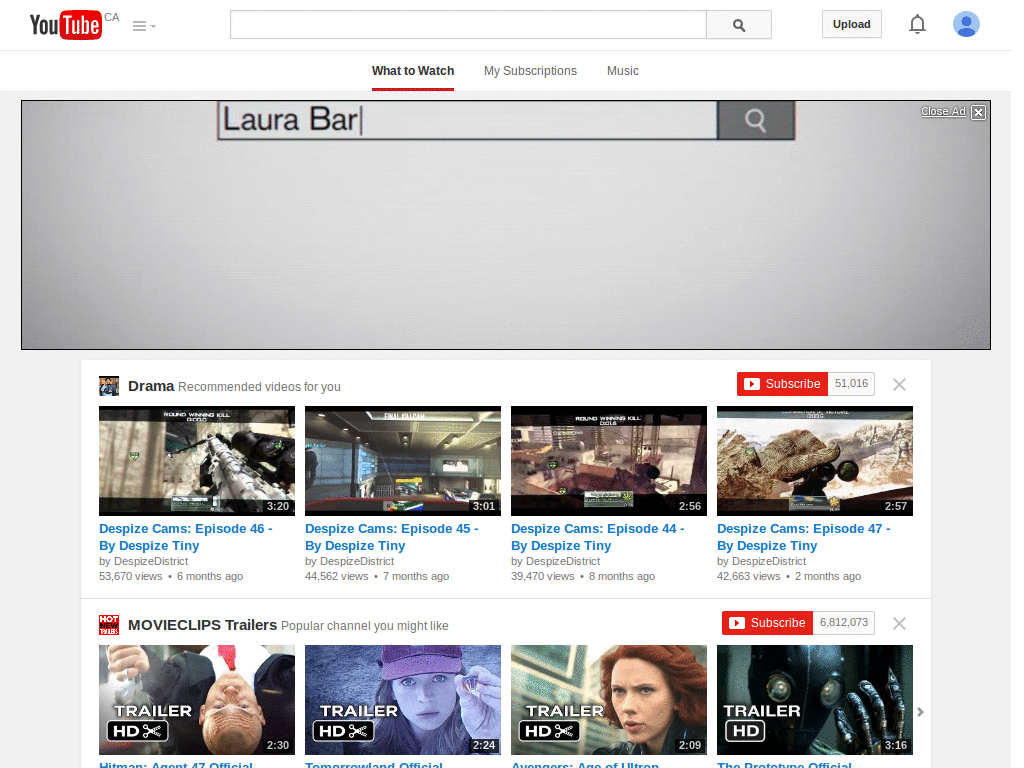
Task: Open DespizeDistrict under Episode 44
Action: [x=563, y=561]
